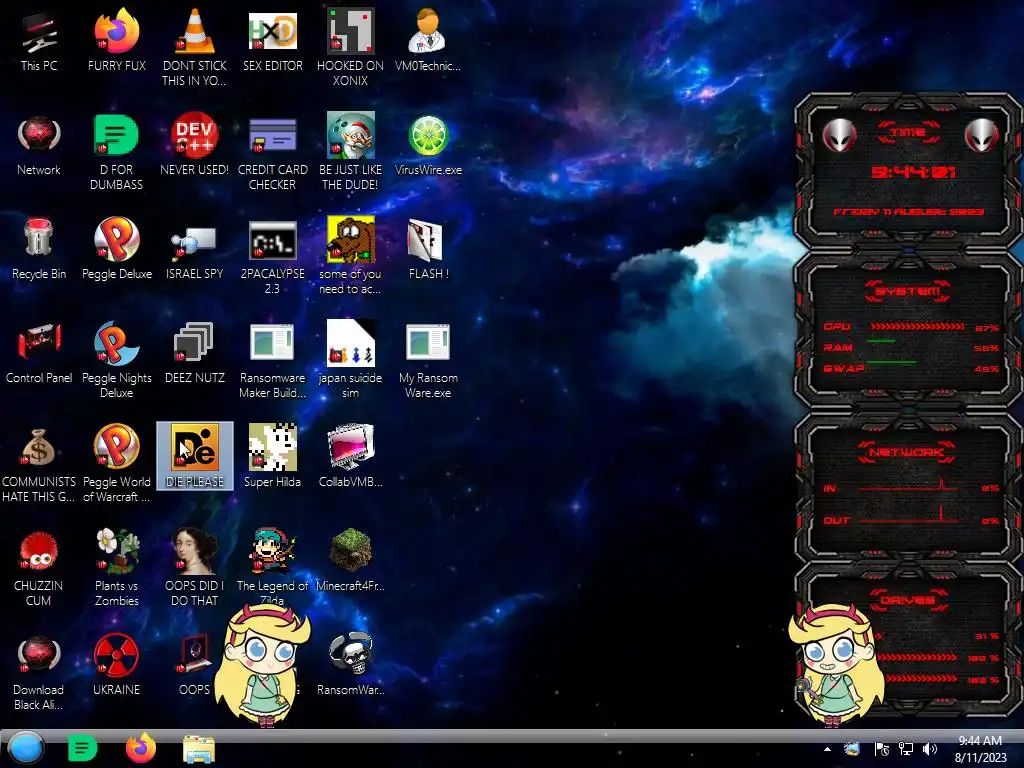The width and height of the screenshot is (1024, 768).
Task: Click the Peggle Nights Deluxe icon
Action: (x=116, y=359)
